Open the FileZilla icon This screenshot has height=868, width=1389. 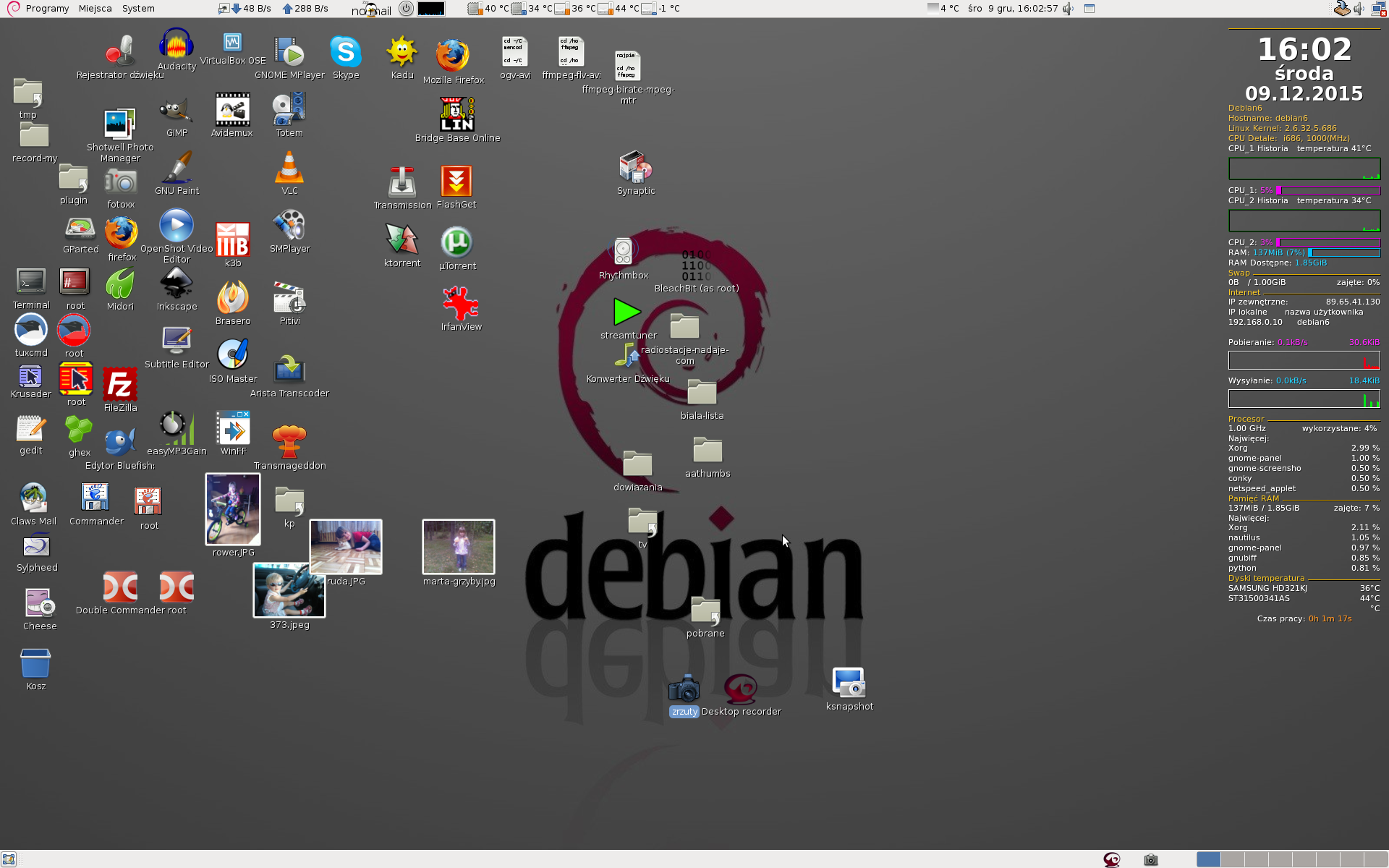pos(120,384)
